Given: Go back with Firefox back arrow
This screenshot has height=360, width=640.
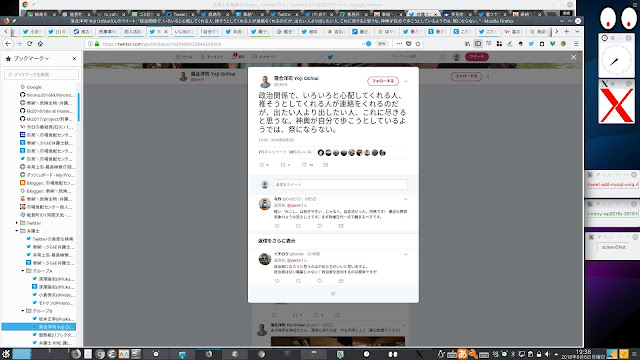Looking at the screenshot, I should coord(8,44).
